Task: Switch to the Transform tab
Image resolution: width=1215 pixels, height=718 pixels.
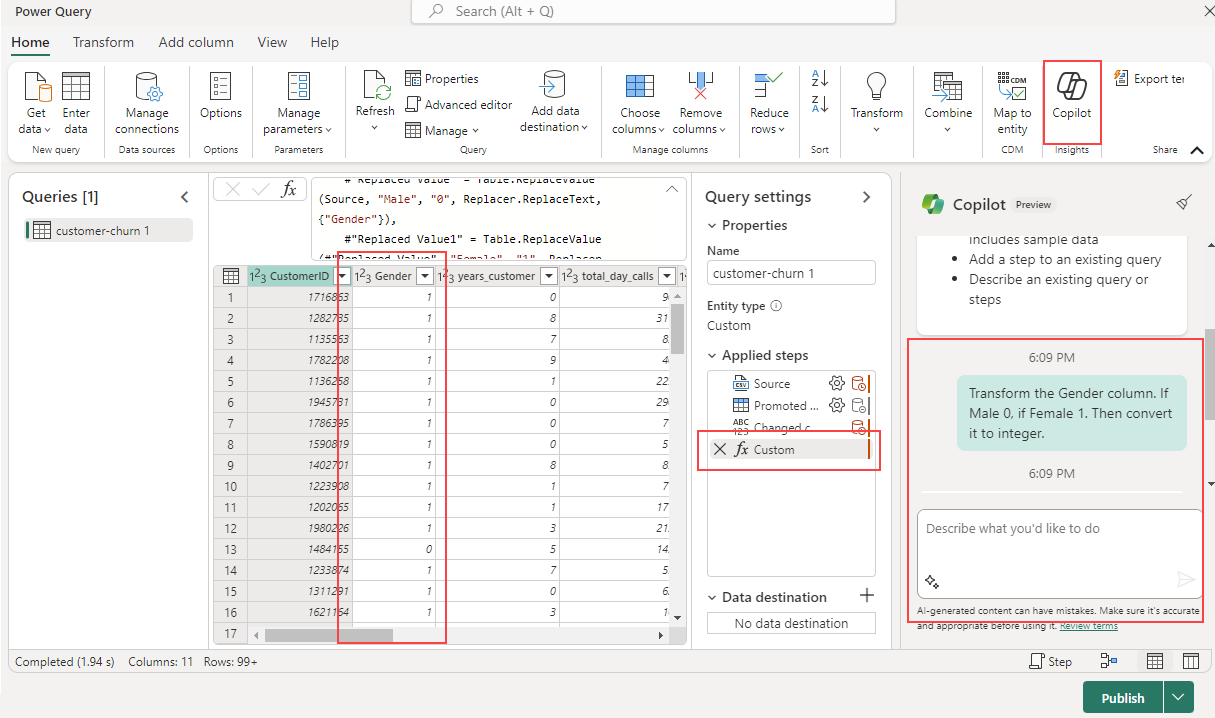Action: pyautogui.click(x=103, y=43)
